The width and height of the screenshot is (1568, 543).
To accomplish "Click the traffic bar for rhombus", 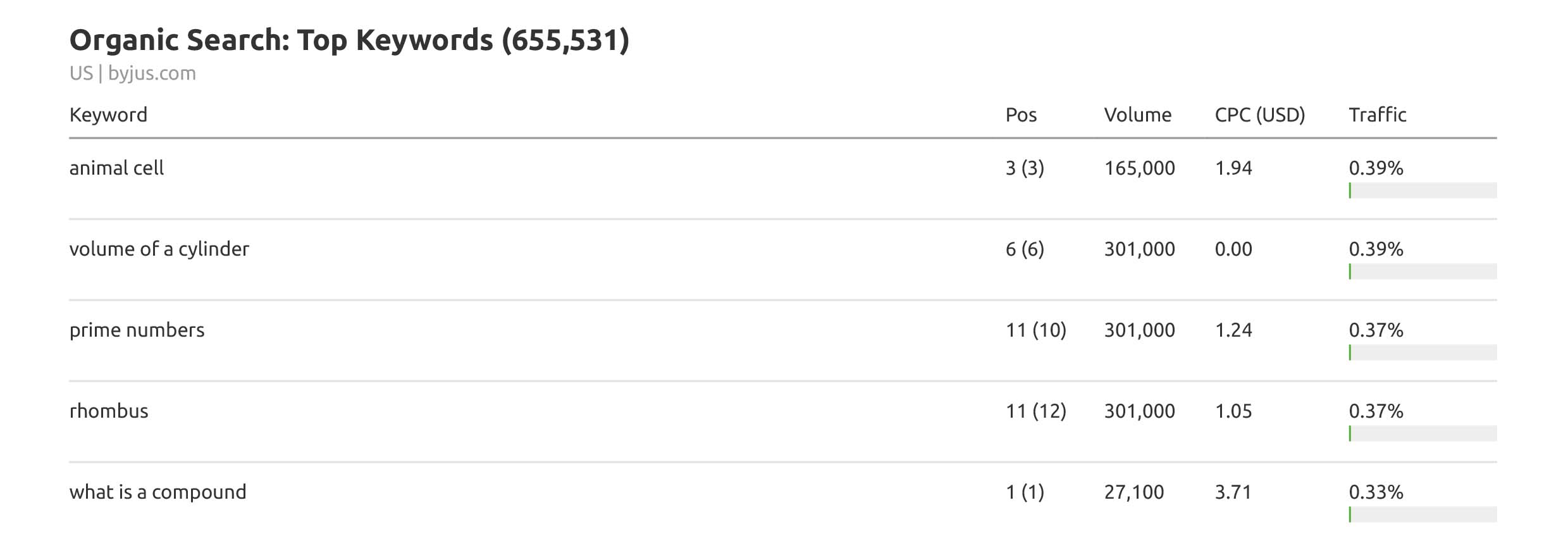I will point(1422,434).
